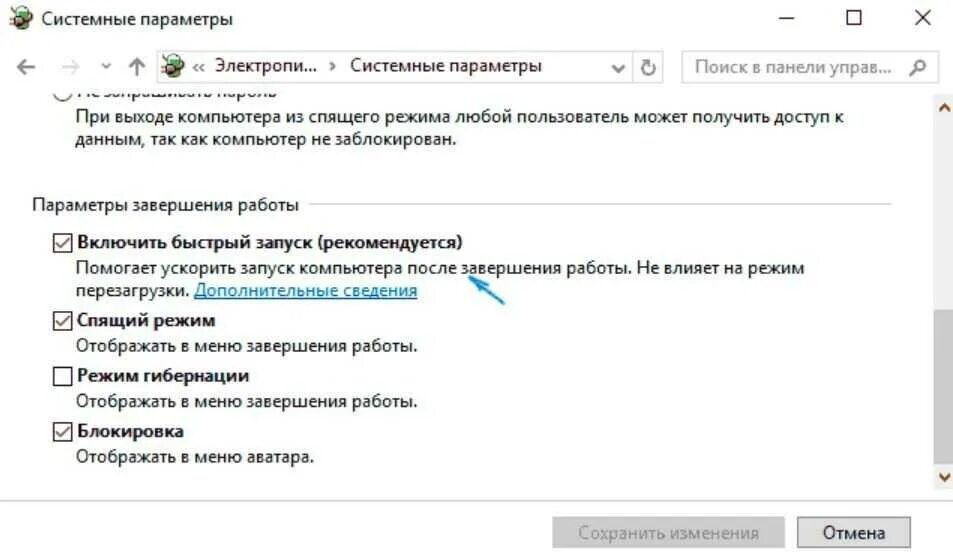Expand the address bar history dropdown
The image size is (953, 559).
[x=618, y=67]
